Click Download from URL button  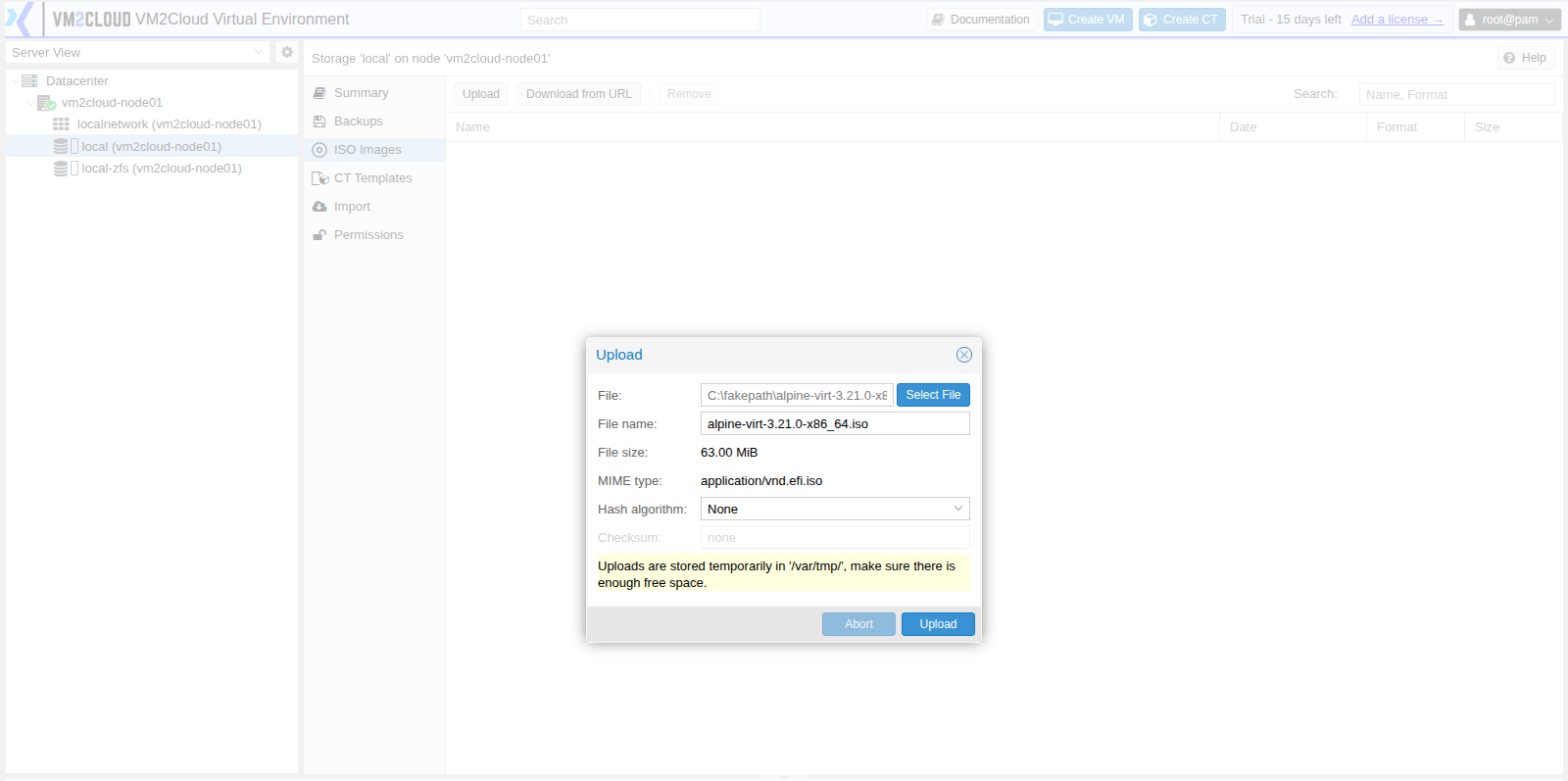tap(579, 94)
